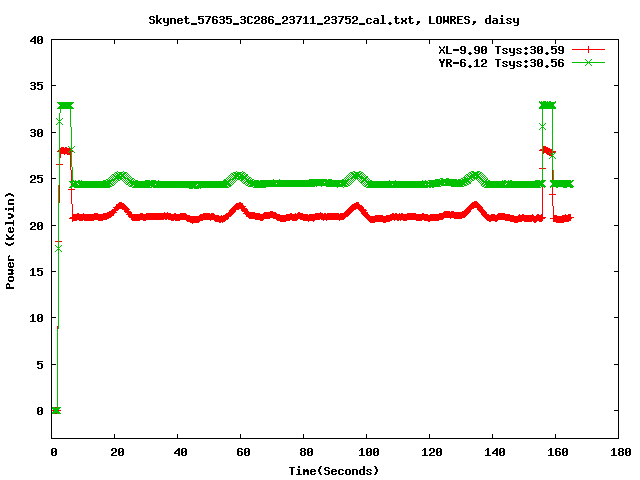Click y-axis tick label 15

pyautogui.click(x=36, y=272)
